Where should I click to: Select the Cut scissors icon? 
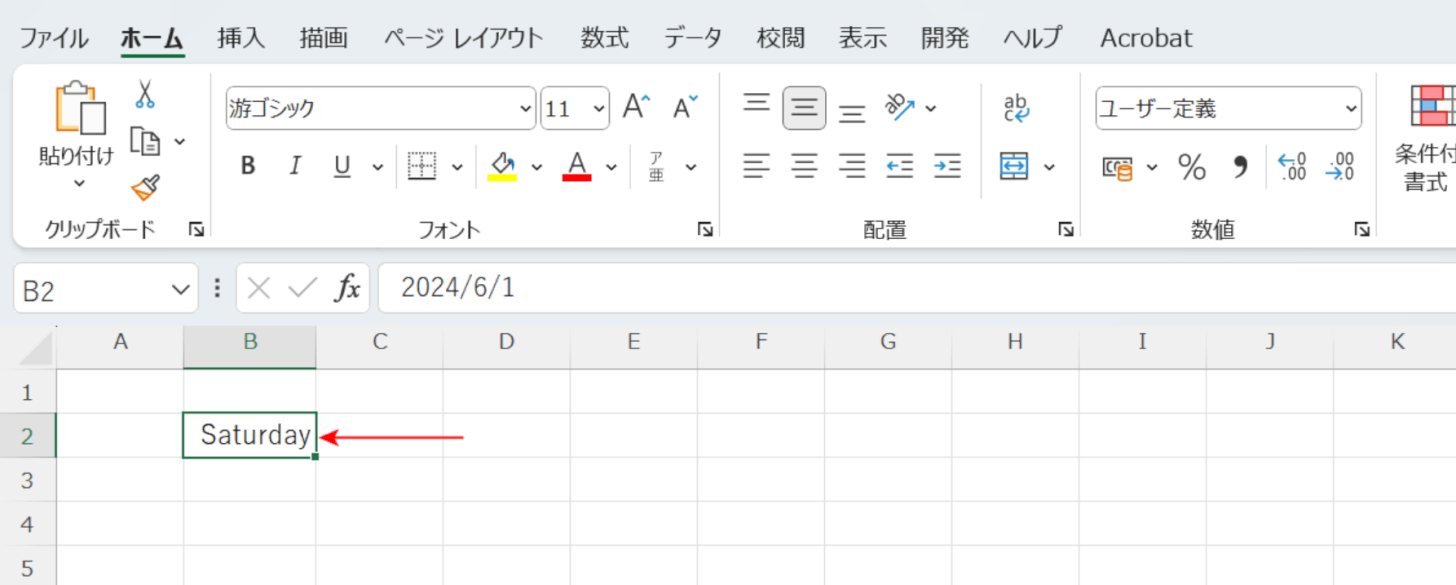pyautogui.click(x=145, y=95)
